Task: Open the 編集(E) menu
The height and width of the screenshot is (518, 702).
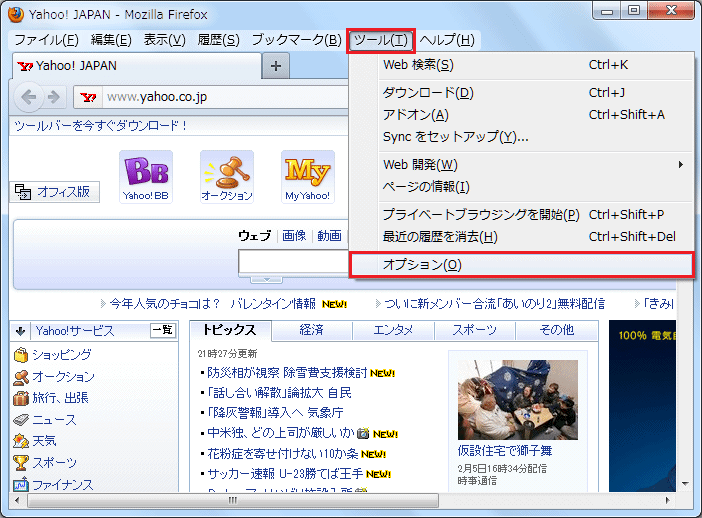Action: click(111, 40)
